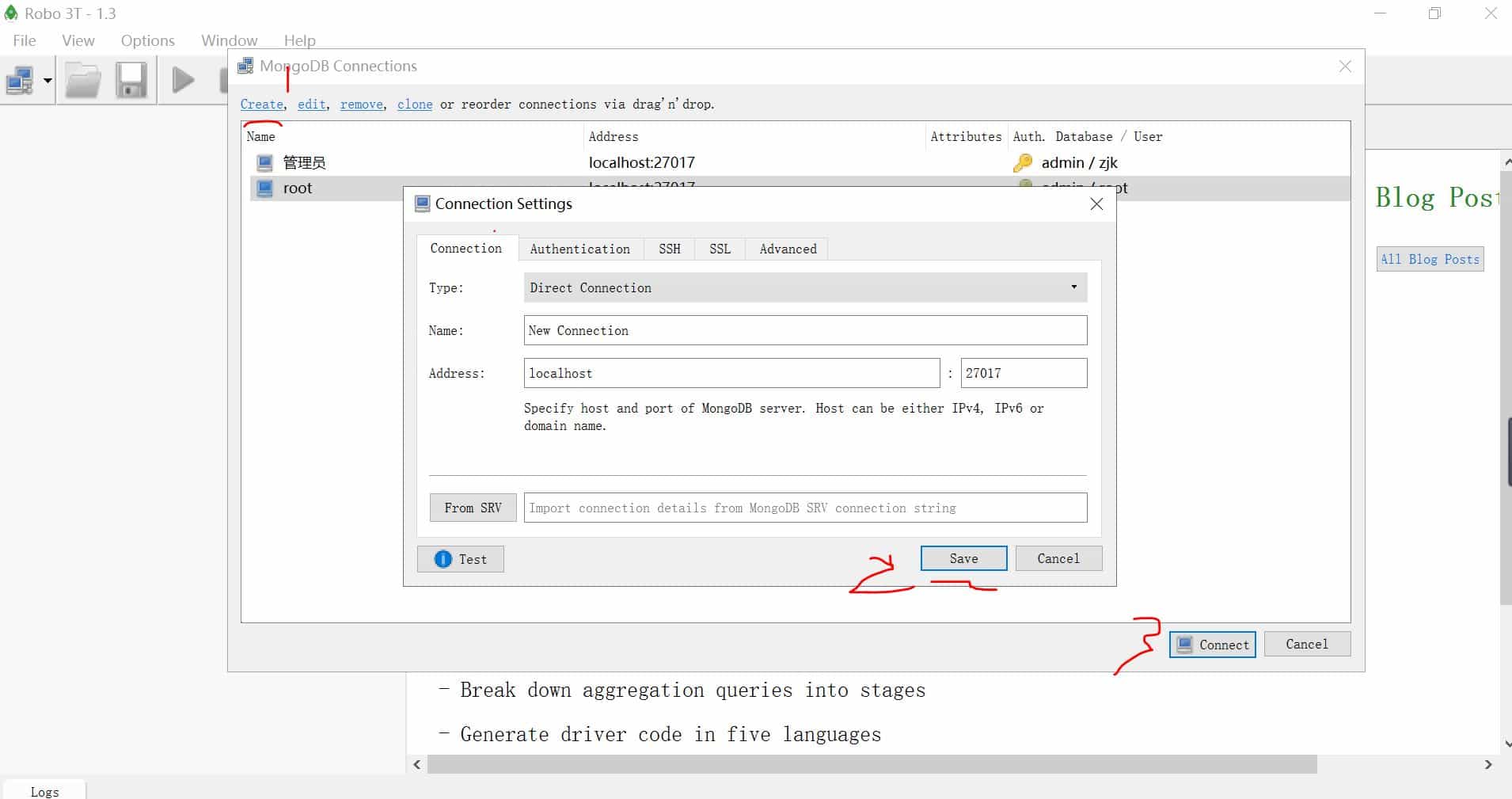The image size is (1512, 799).
Task: Click the clone link
Action: point(415,105)
